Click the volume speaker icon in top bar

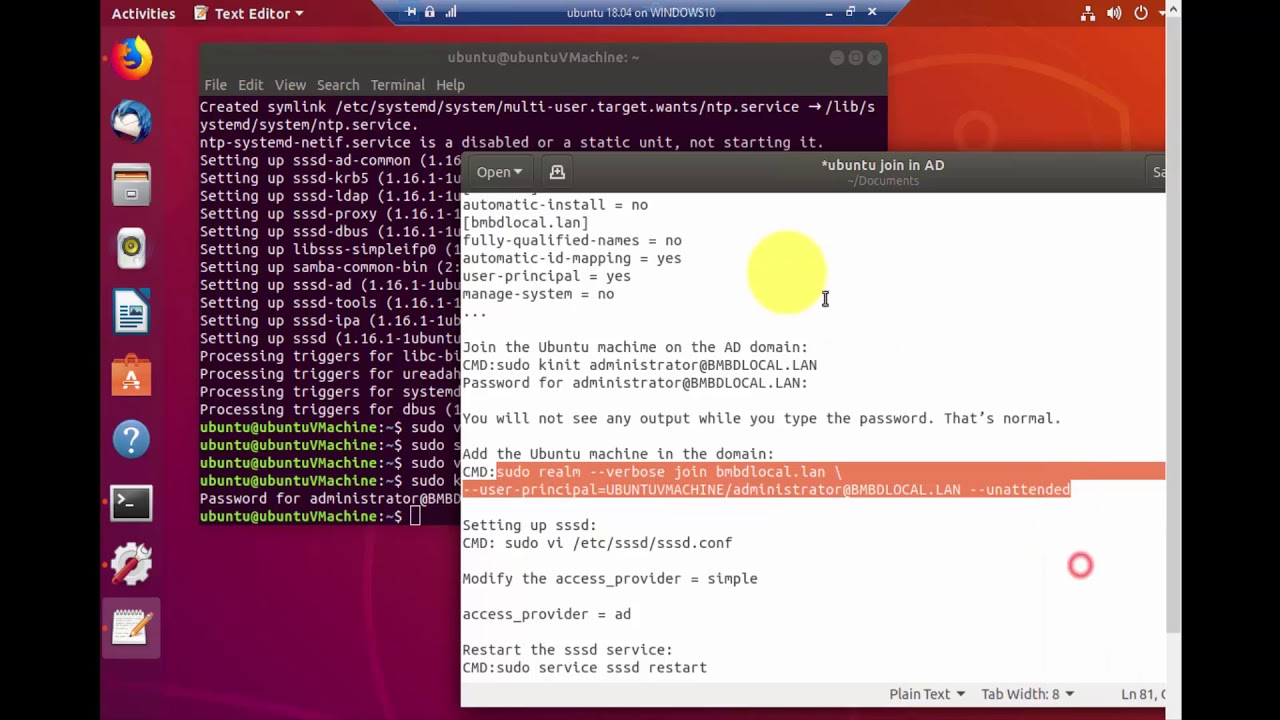point(1114,13)
